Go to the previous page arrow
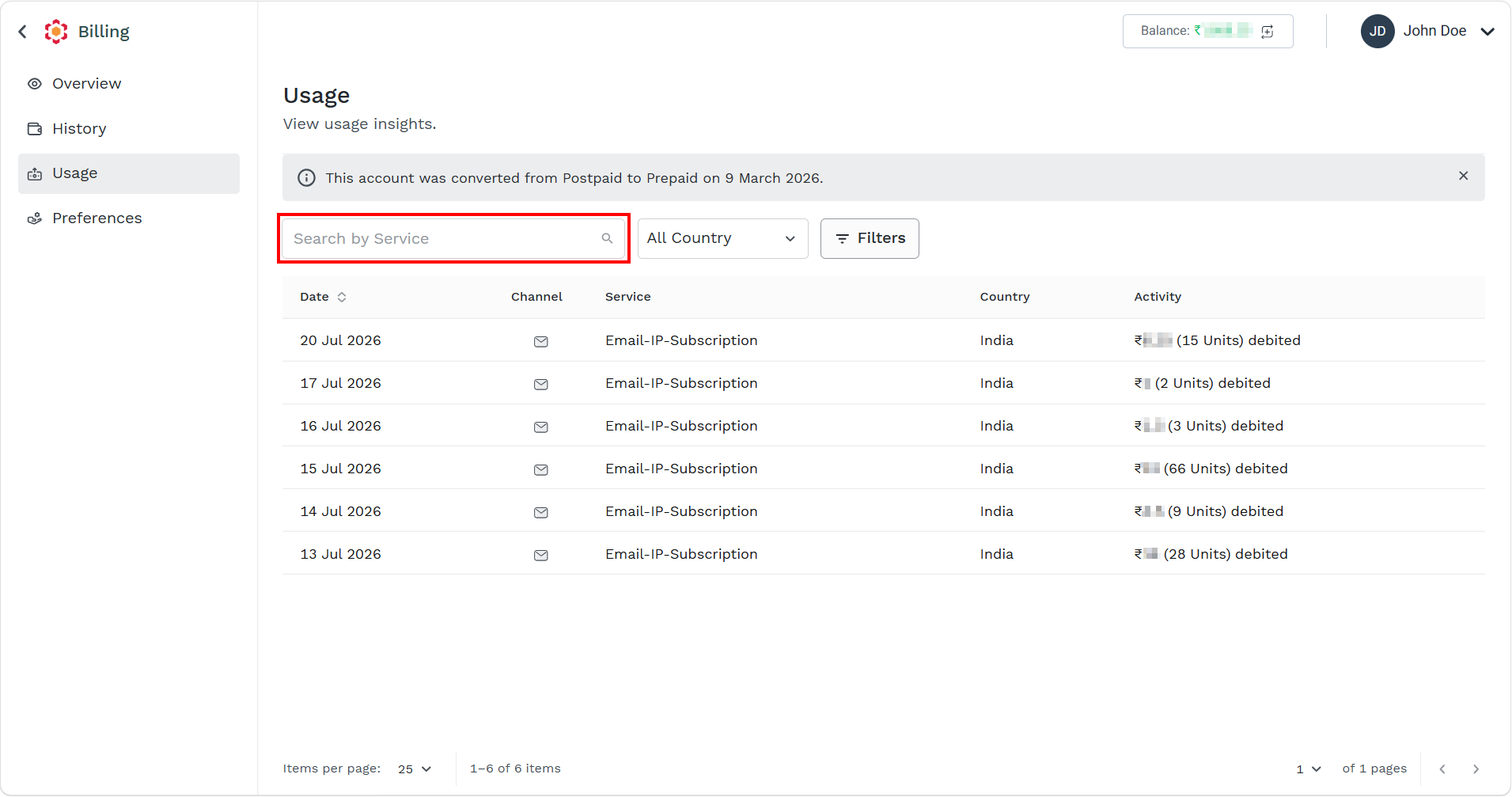The height and width of the screenshot is (797, 1512). (x=1442, y=769)
